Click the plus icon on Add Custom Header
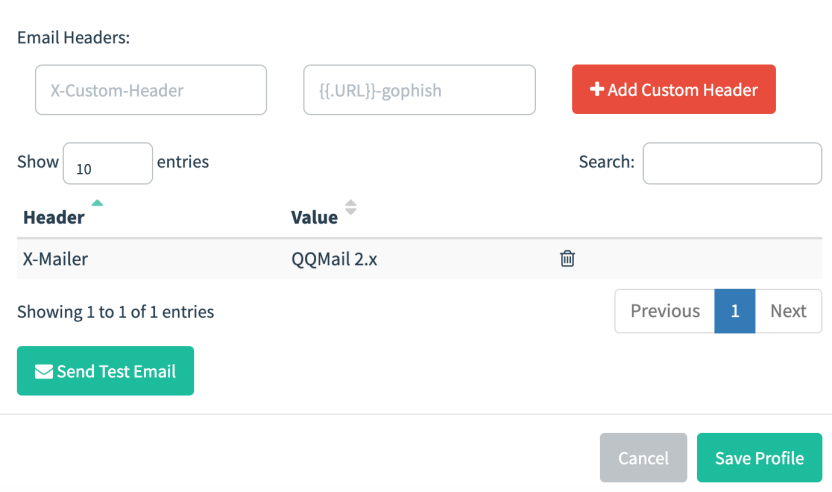 597,89
